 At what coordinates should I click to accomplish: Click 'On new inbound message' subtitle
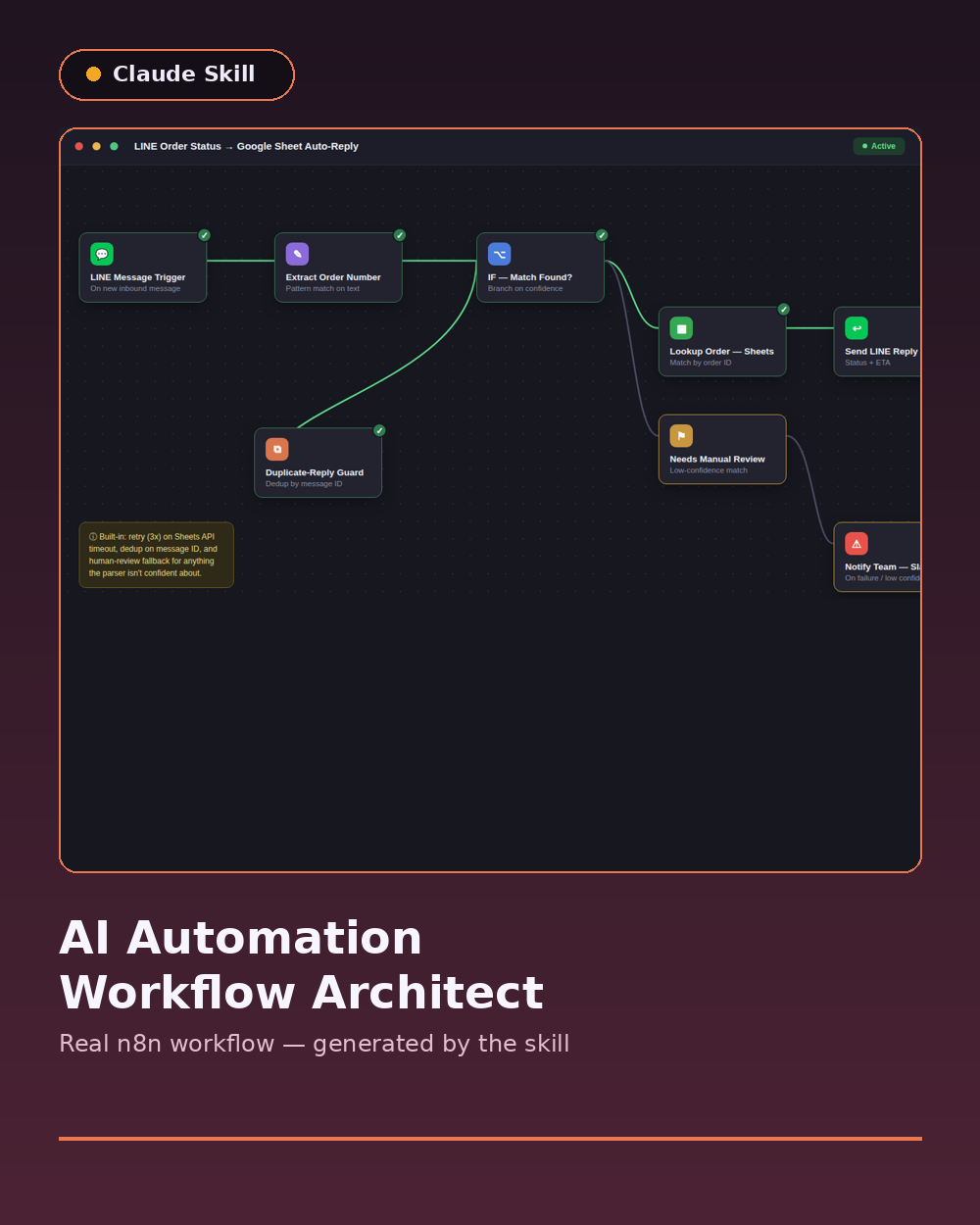coord(135,289)
